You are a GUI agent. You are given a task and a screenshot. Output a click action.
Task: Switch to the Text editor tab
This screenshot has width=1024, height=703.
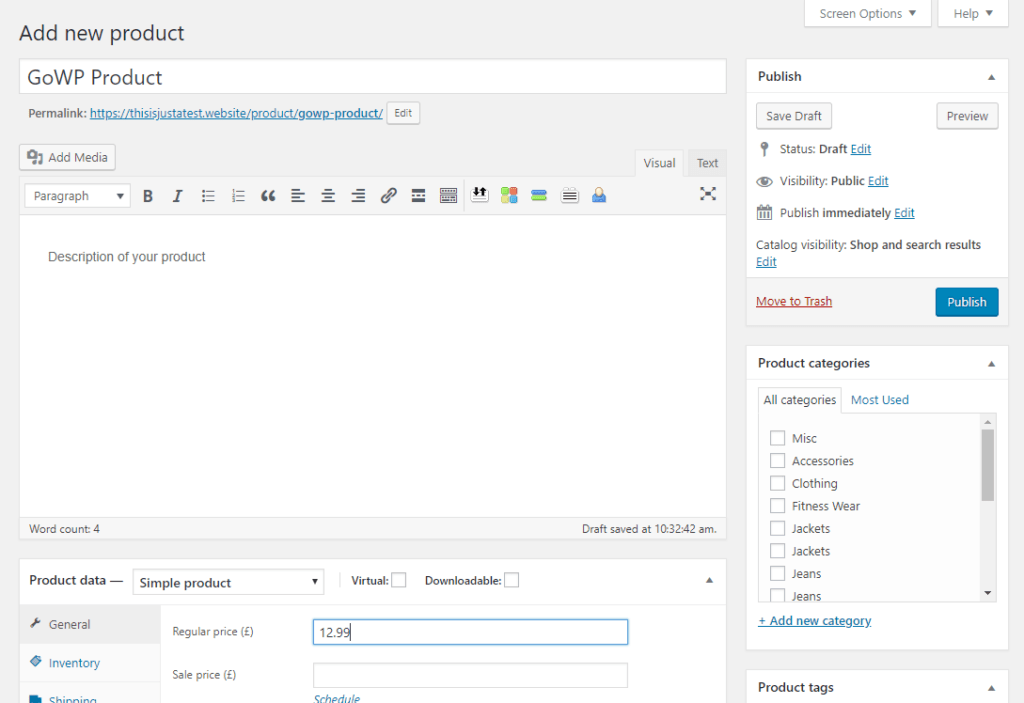pyautogui.click(x=707, y=163)
